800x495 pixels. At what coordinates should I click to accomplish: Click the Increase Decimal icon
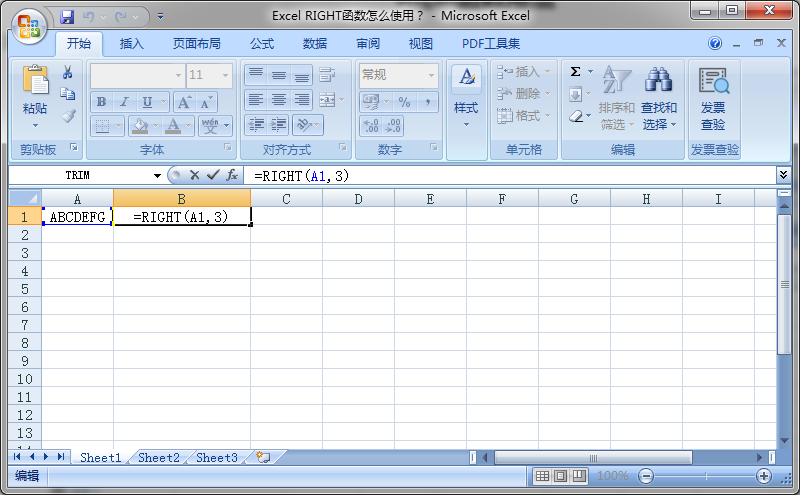coord(371,126)
